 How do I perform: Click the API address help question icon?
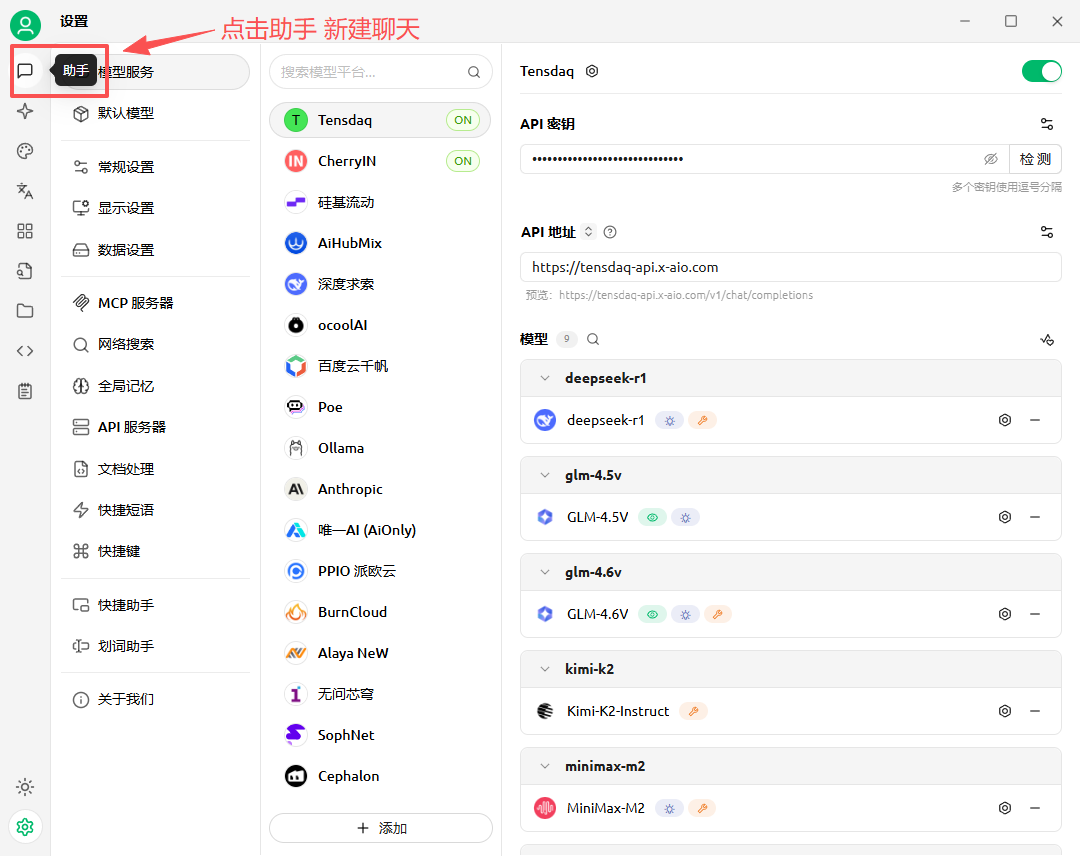tap(610, 232)
